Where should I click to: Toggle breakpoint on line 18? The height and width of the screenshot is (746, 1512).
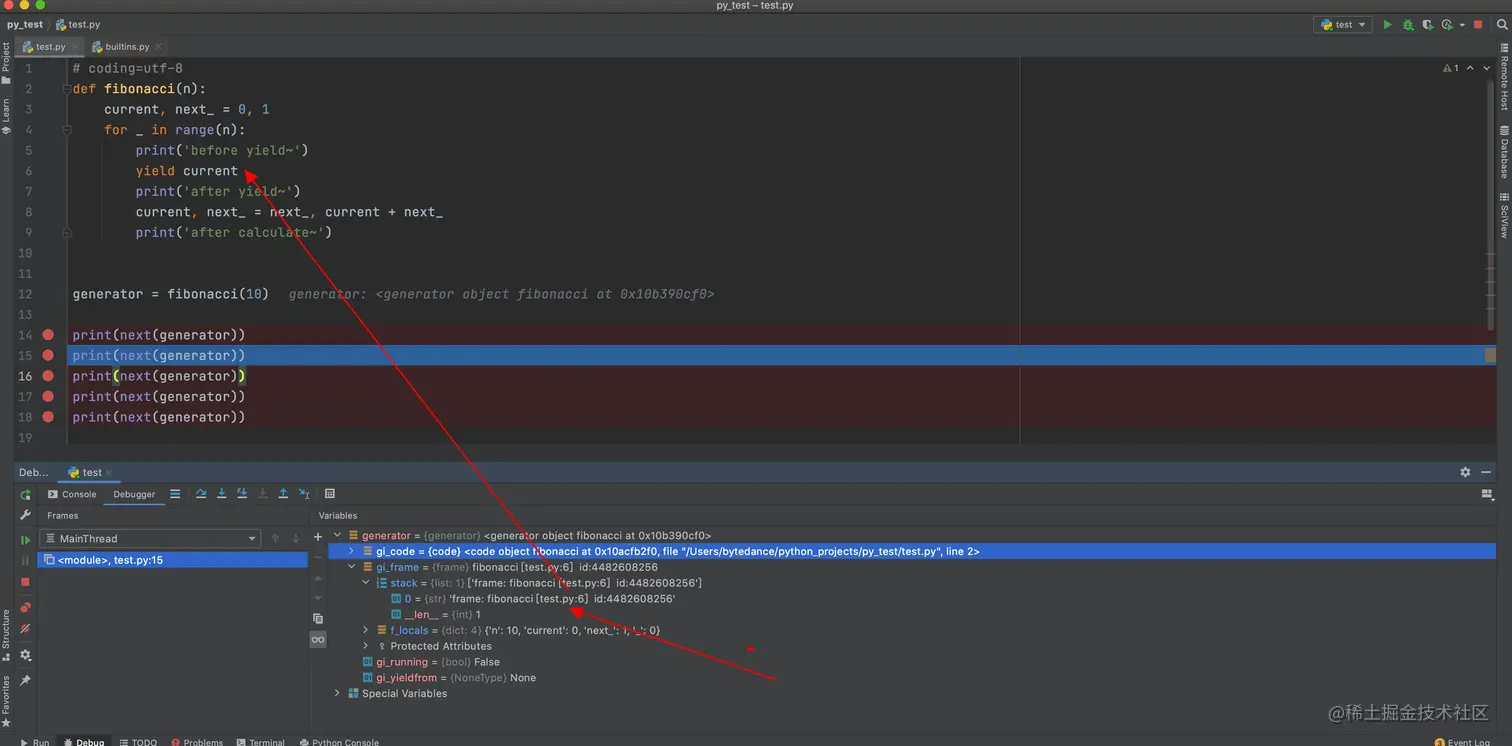pos(48,417)
